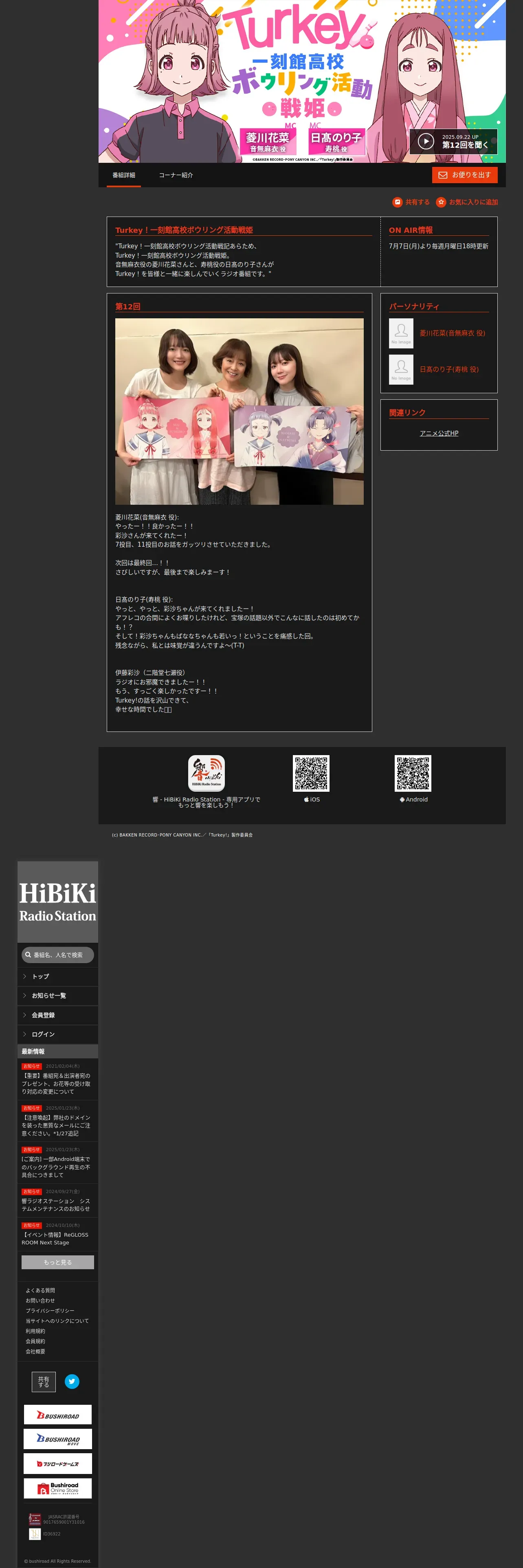
Task: Switch to the 番組詳細 tab
Action: (x=123, y=175)
